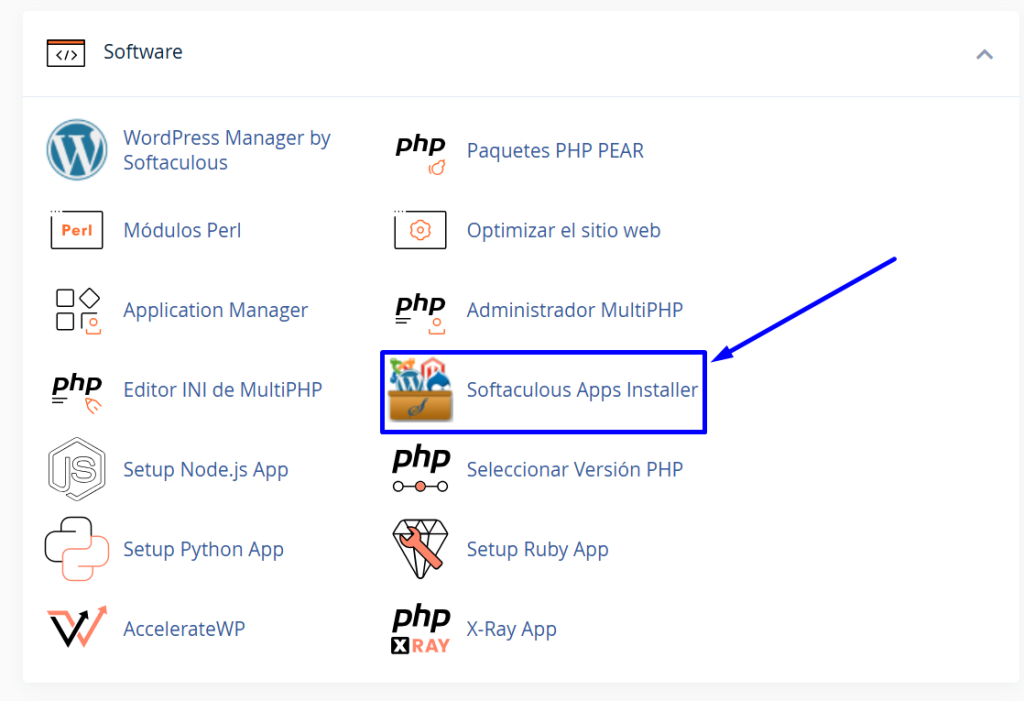
Task: Click the Perl modules icon
Action: click(76, 229)
